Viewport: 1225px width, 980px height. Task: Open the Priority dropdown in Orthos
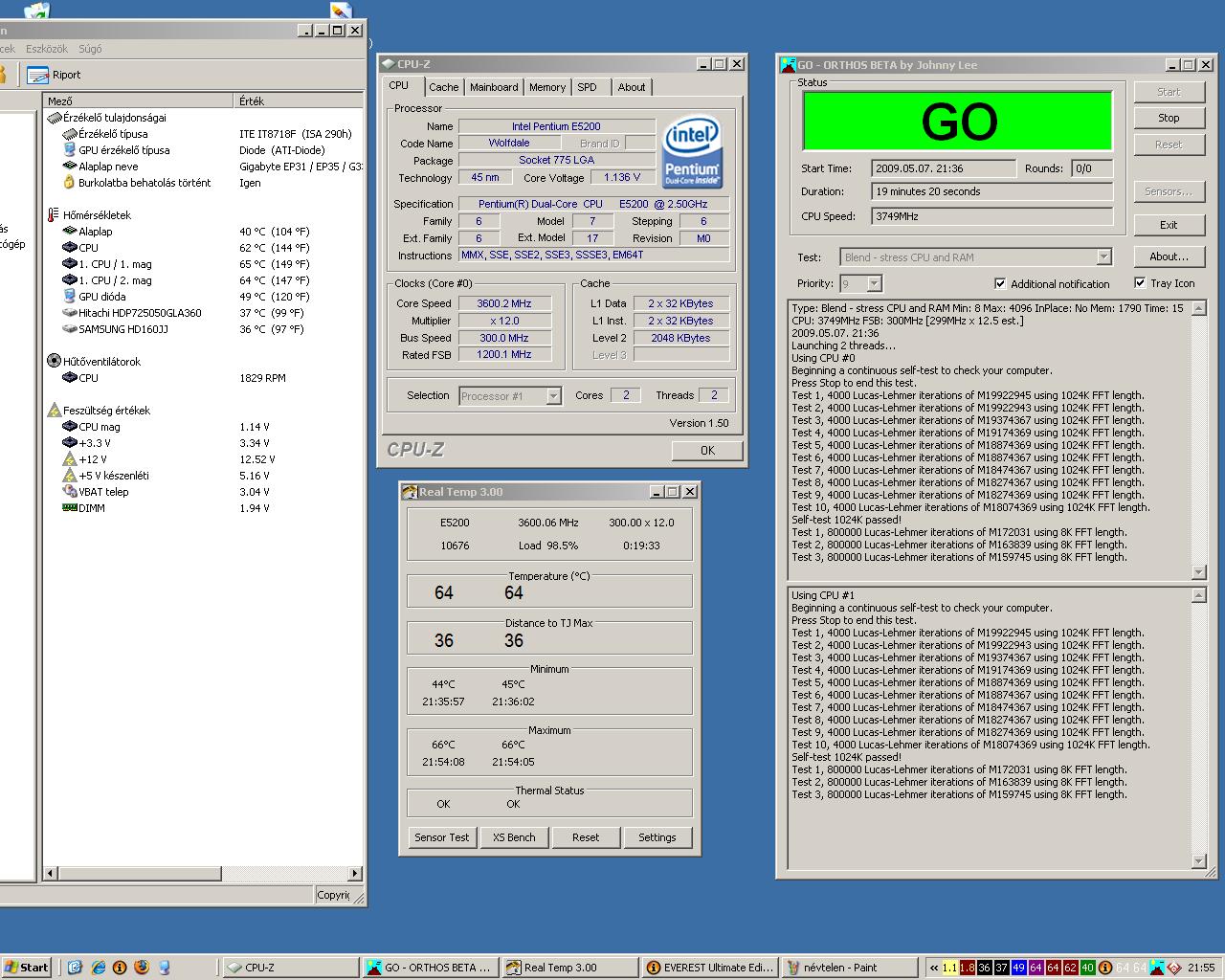874,283
